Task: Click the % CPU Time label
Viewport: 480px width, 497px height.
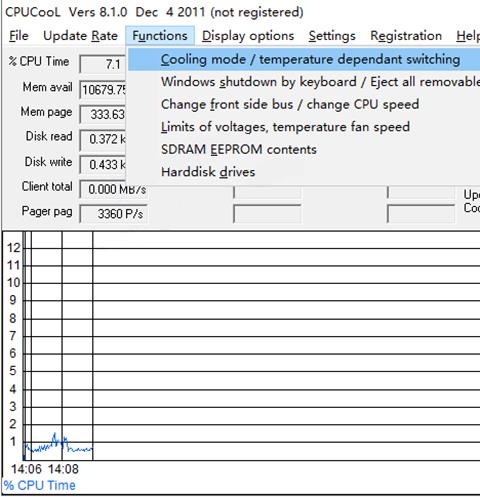Action: coord(39,61)
